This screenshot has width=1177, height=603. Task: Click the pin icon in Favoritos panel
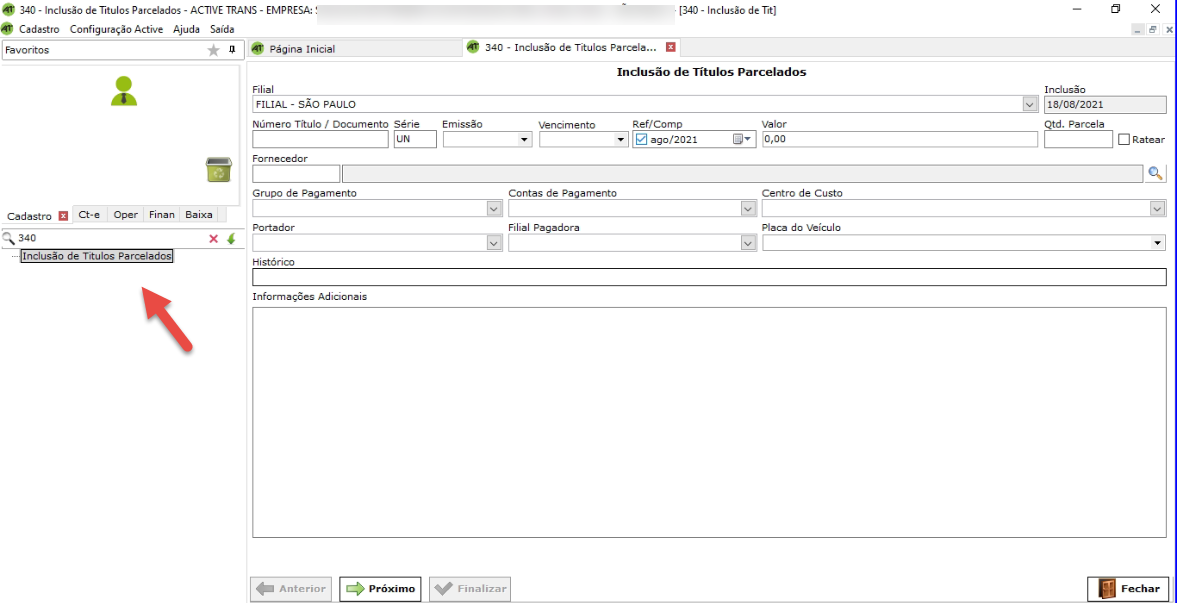pos(231,50)
